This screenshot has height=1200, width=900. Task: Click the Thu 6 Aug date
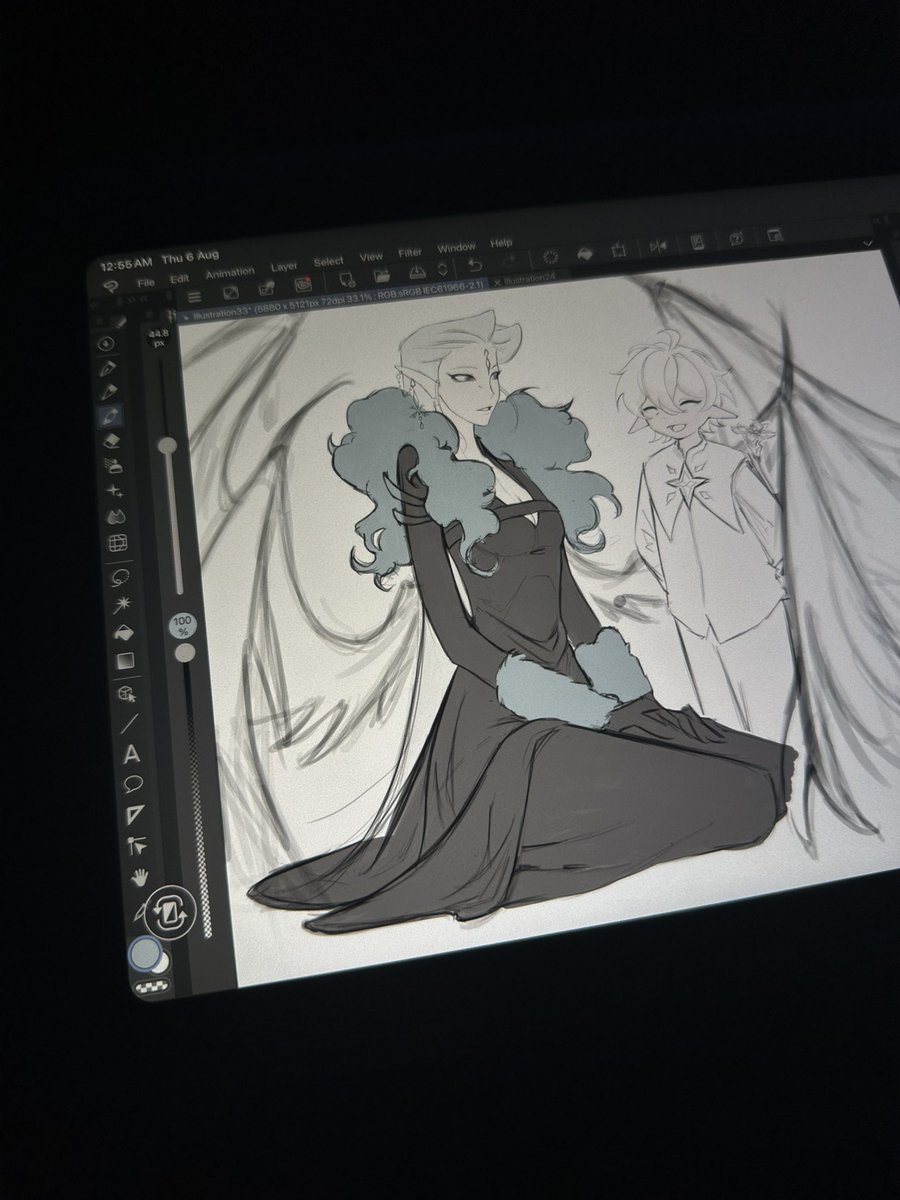pyautogui.click(x=190, y=257)
